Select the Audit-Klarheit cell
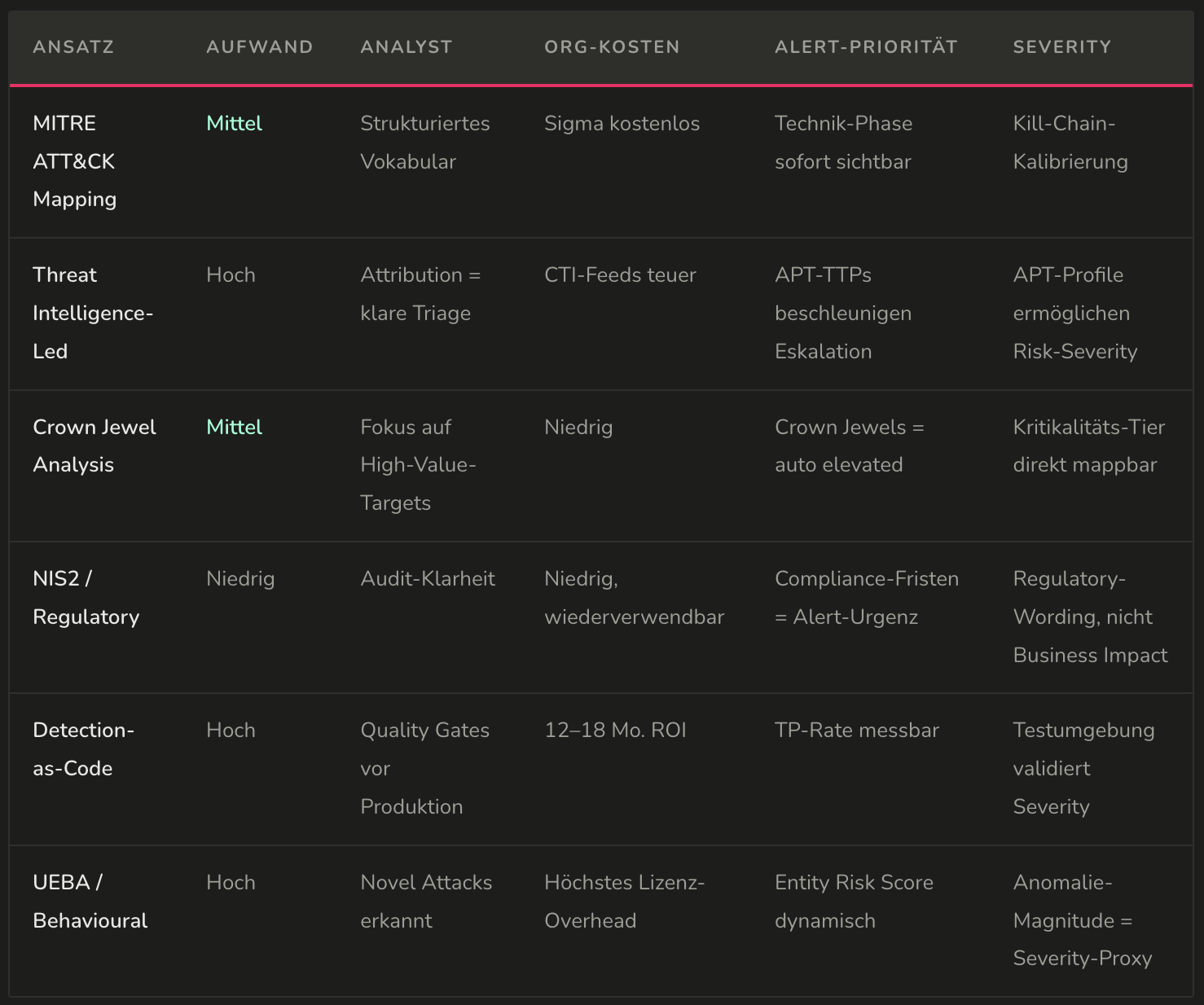This screenshot has height=1005, width=1204. tap(428, 579)
